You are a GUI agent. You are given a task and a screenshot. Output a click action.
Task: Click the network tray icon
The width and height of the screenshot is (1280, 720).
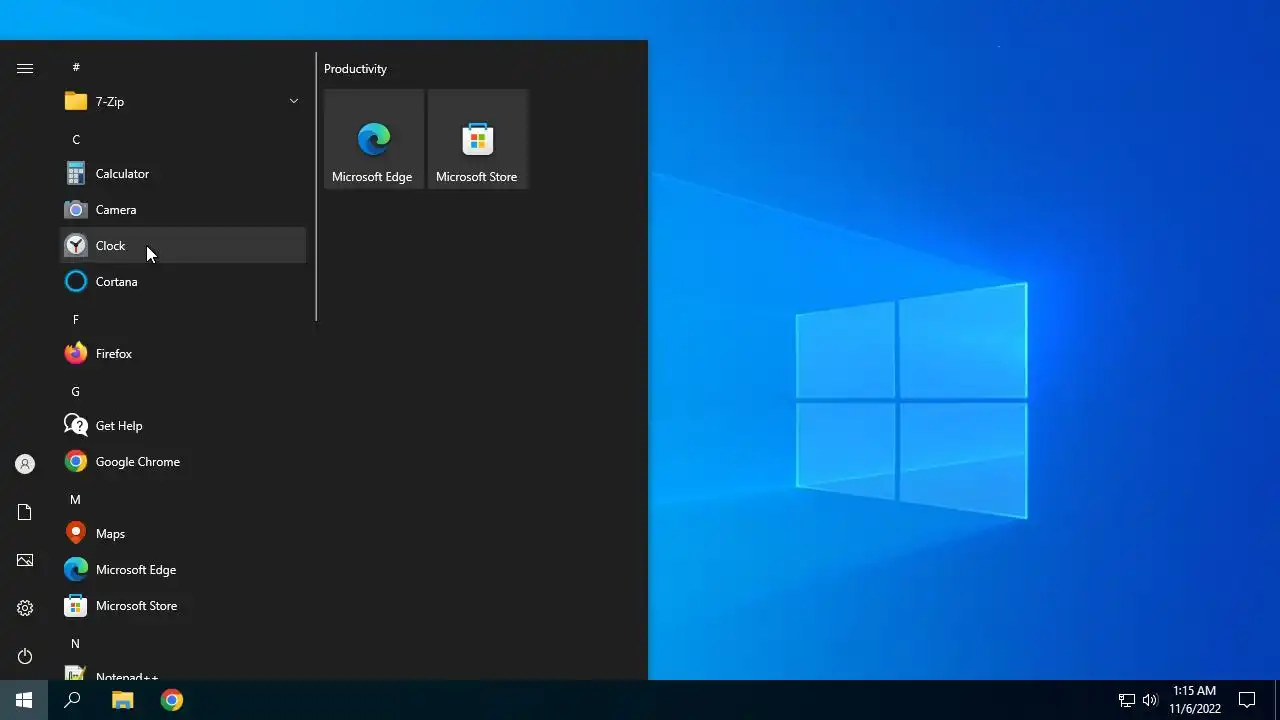point(1127,700)
